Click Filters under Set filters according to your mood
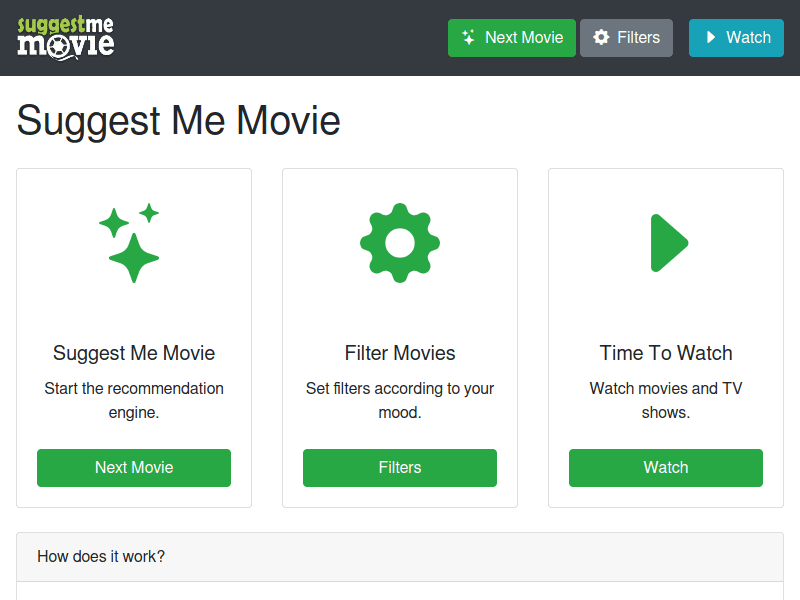Screen dimensions: 800x600 pyautogui.click(x=400, y=468)
